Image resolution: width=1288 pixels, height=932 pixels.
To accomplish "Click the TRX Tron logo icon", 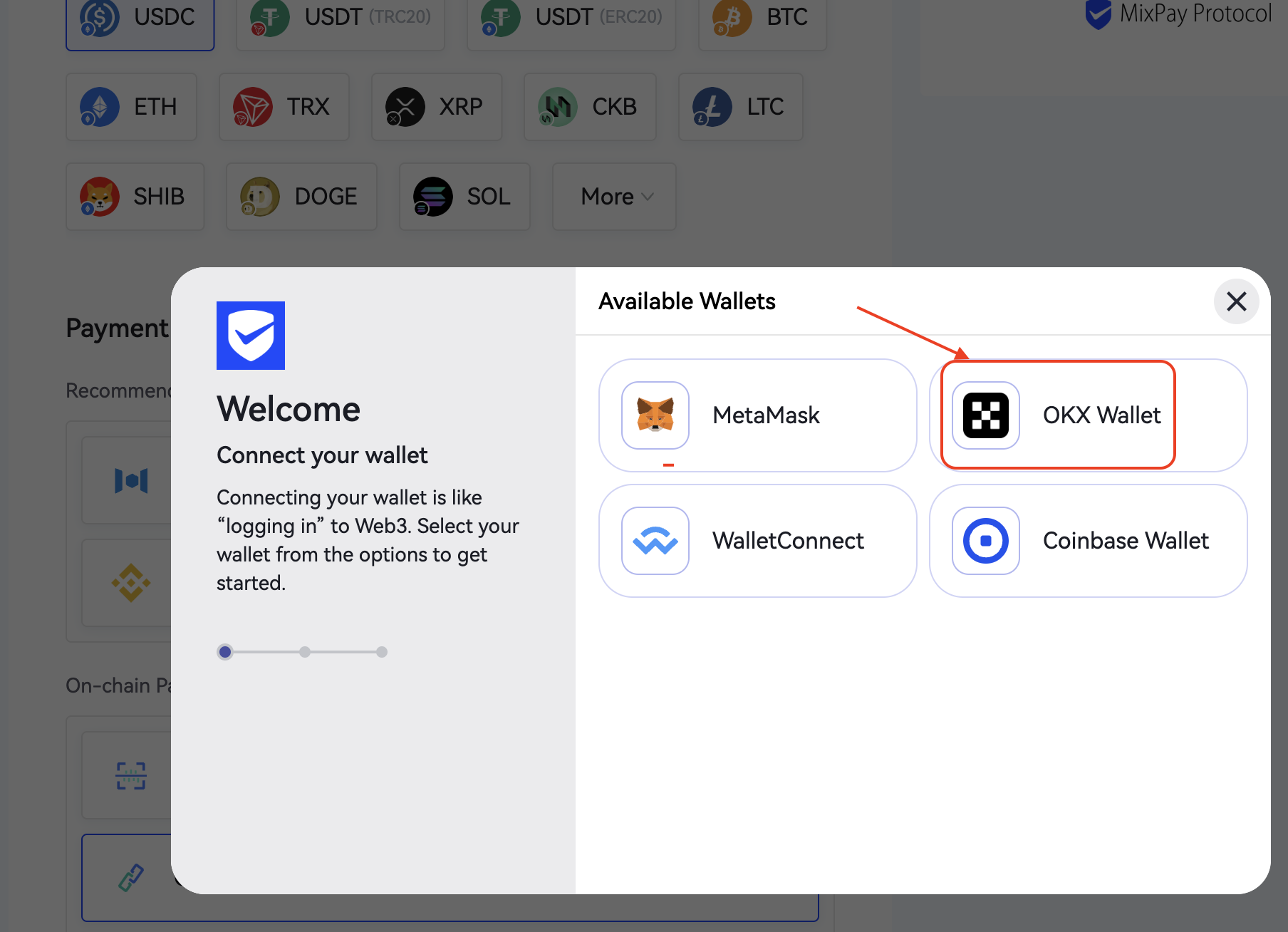I will tap(253, 107).
